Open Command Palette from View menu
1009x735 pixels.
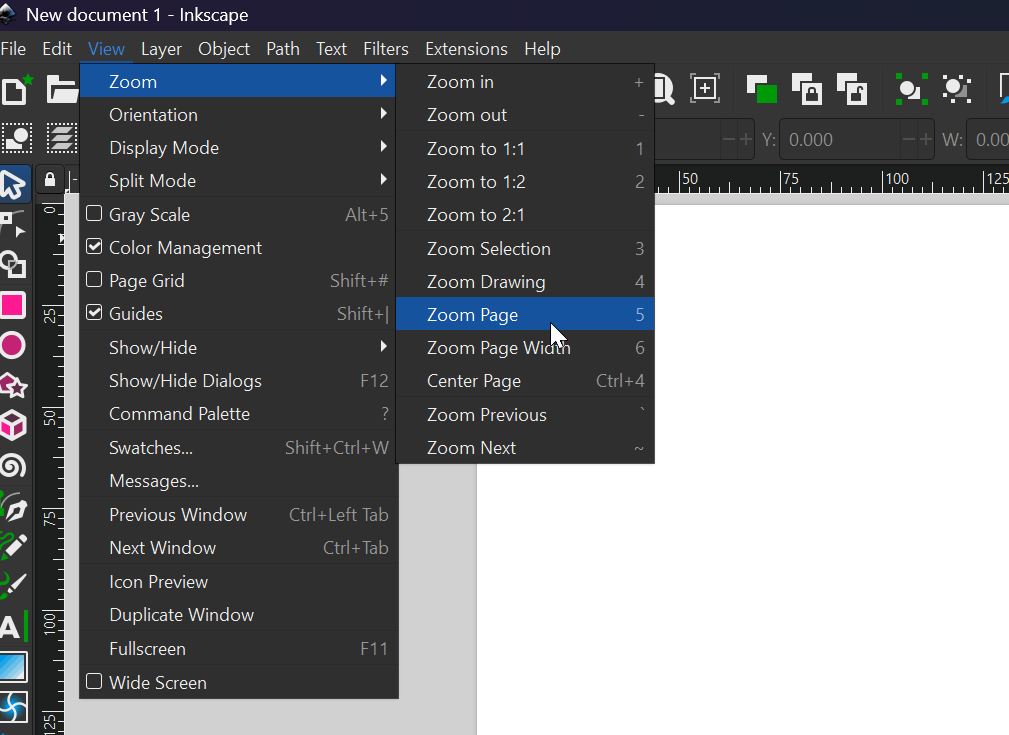point(239,414)
